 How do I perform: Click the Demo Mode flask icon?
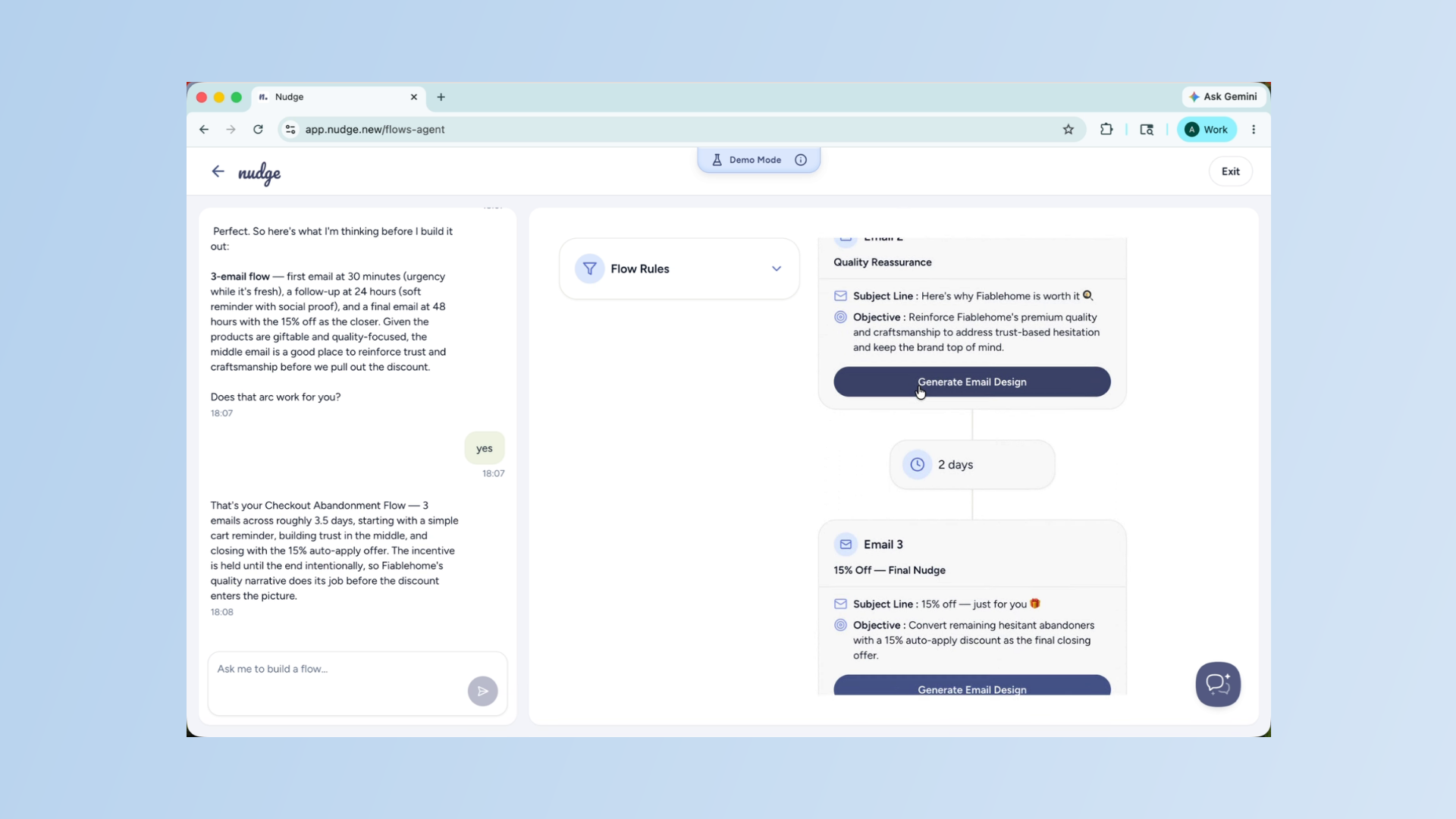[x=717, y=160]
